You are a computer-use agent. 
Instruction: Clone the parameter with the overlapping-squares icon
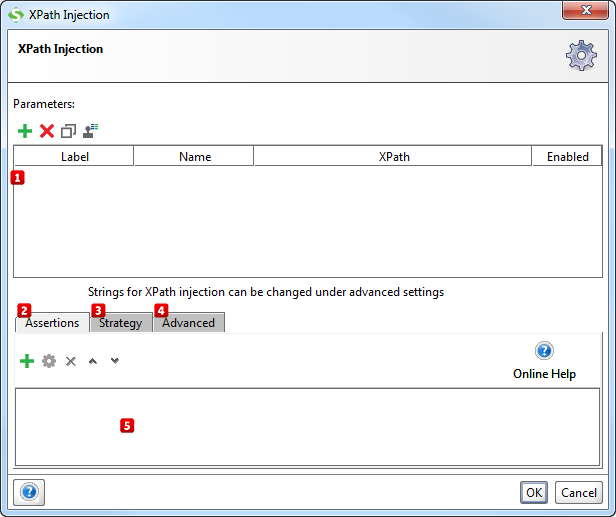(x=68, y=131)
